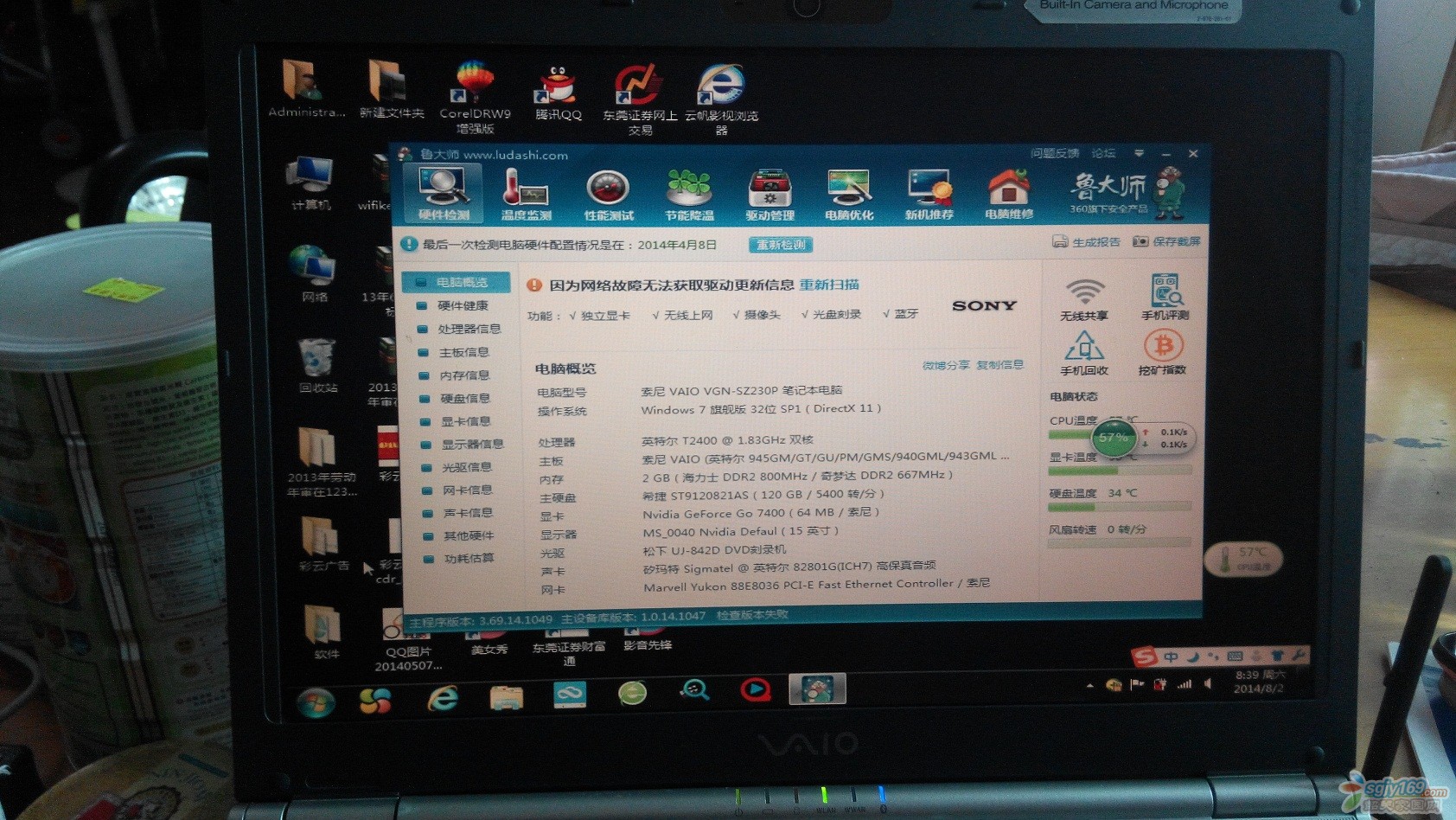Open the CorelDRW9 desktop icon
Viewport: 1456px width, 820px height.
pyautogui.click(x=474, y=97)
